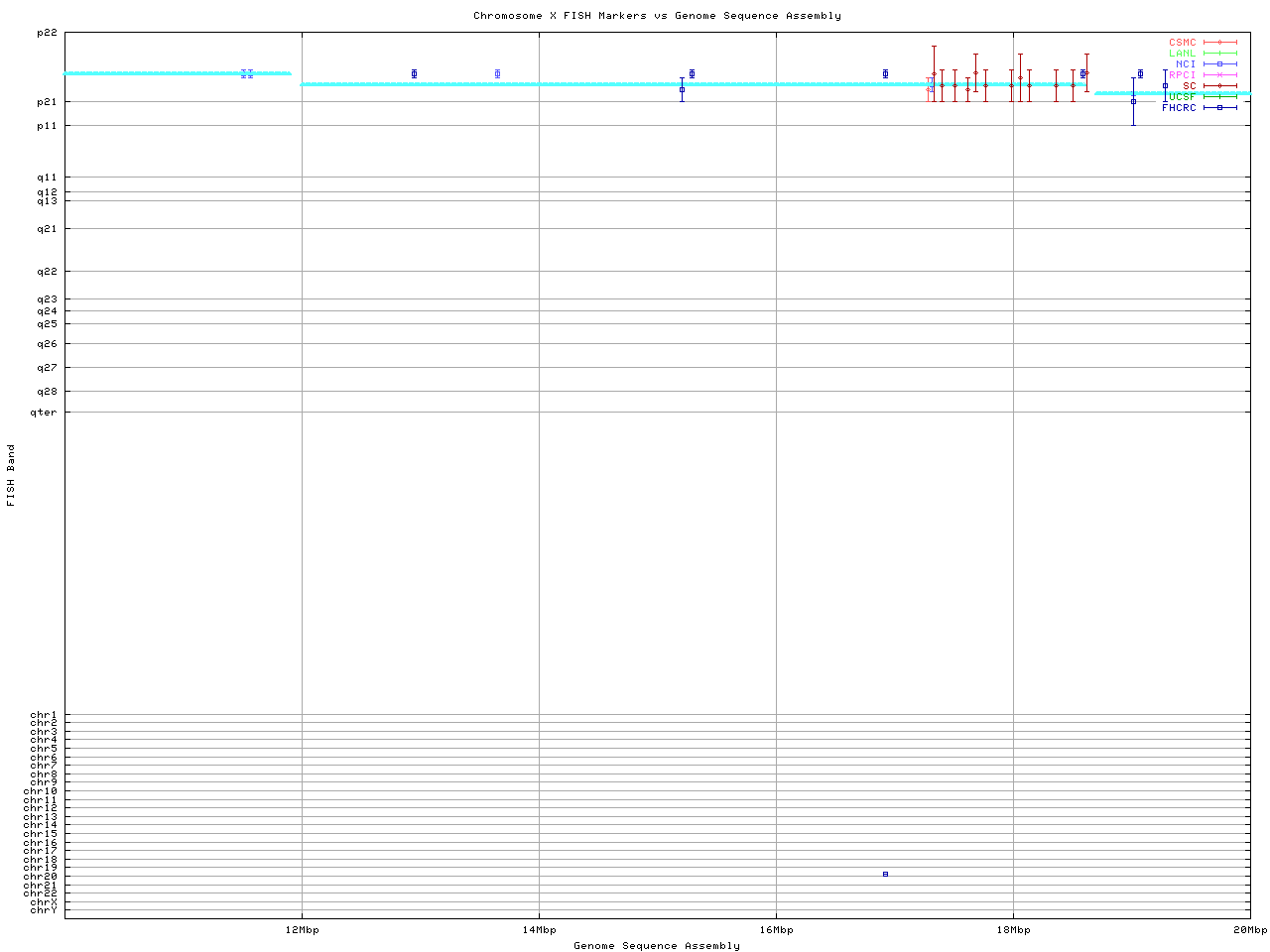Select the 20Mbp x-axis tick label
Screen dimensions: 1270x952
point(1250,930)
